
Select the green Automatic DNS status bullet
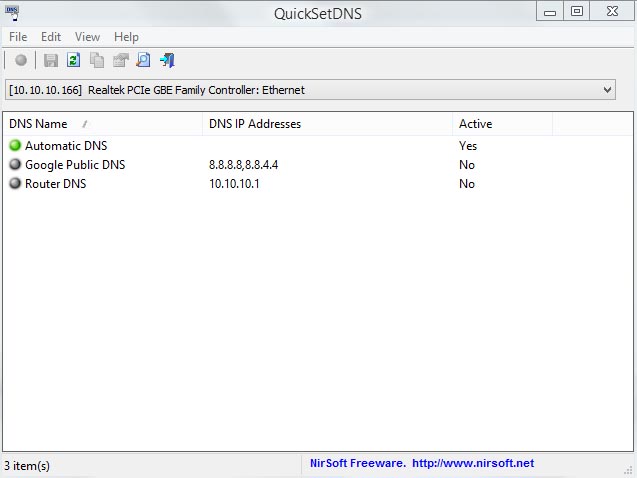pos(15,145)
